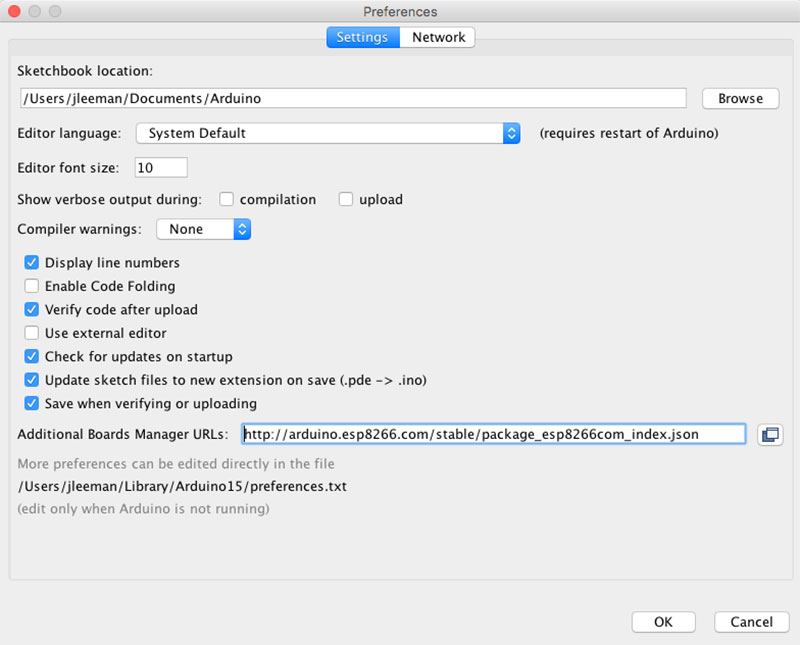This screenshot has width=800, height=645.
Task: Click the Browse button for sketchbook location
Action: [740, 98]
